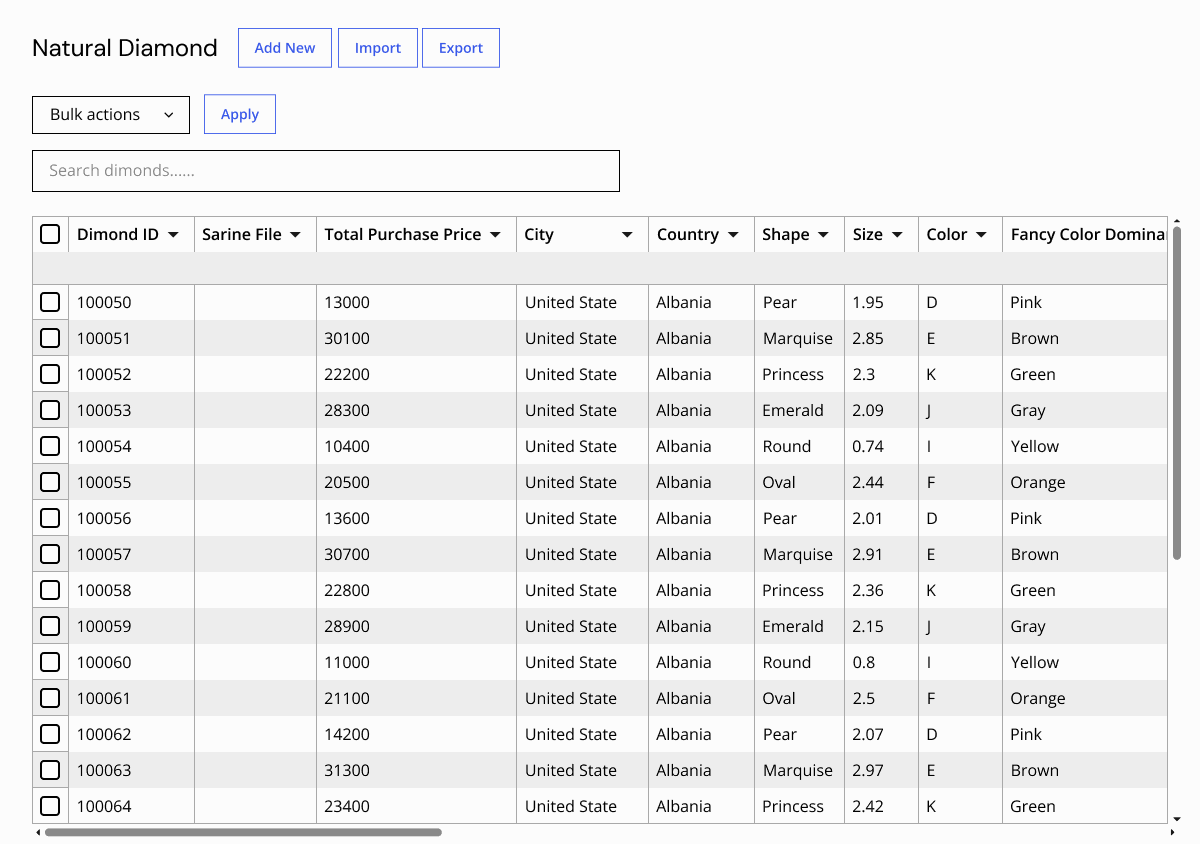Apply the selected bulk action
The image size is (1200, 844).
click(240, 114)
